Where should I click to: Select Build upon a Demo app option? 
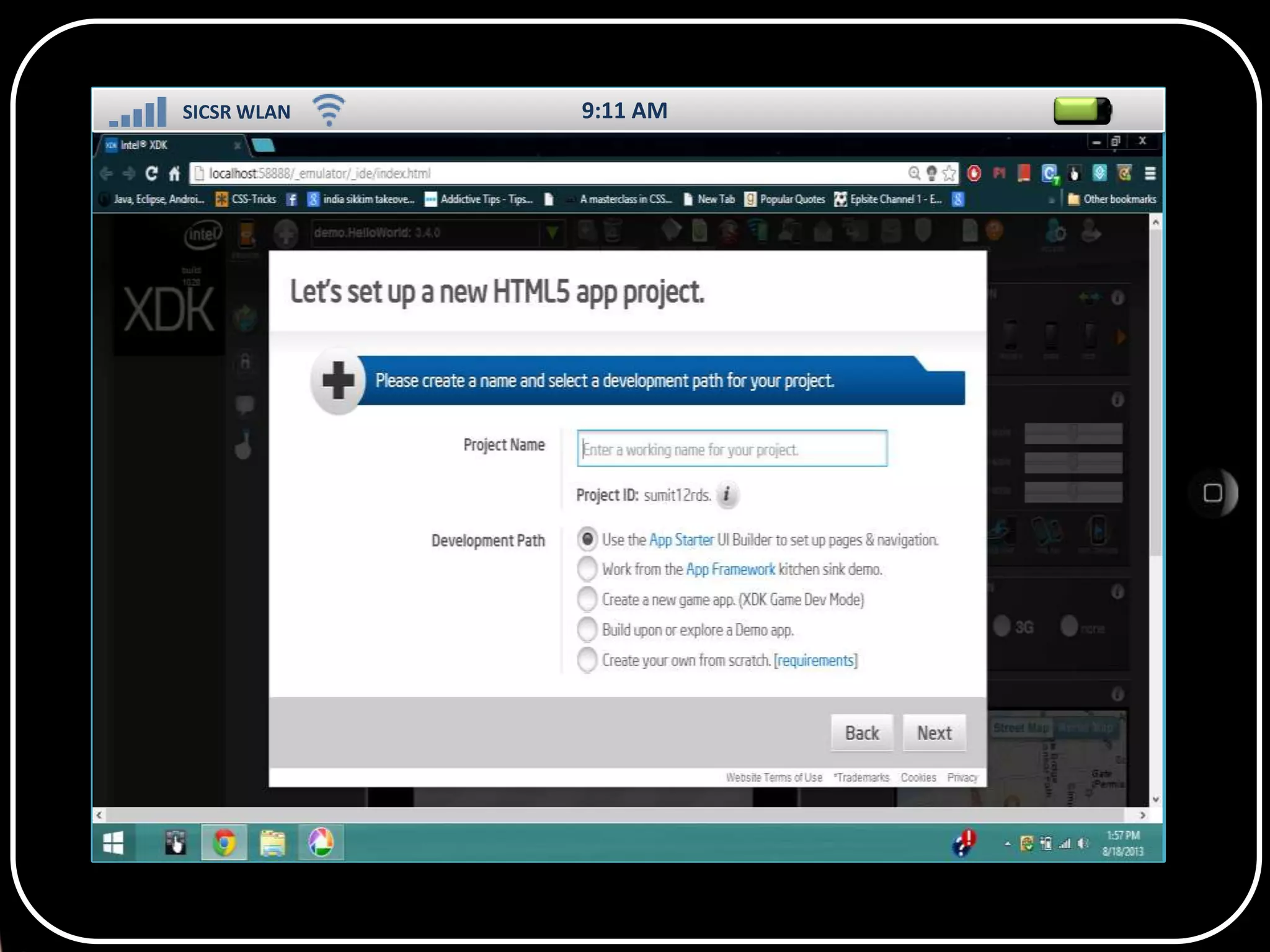click(587, 630)
